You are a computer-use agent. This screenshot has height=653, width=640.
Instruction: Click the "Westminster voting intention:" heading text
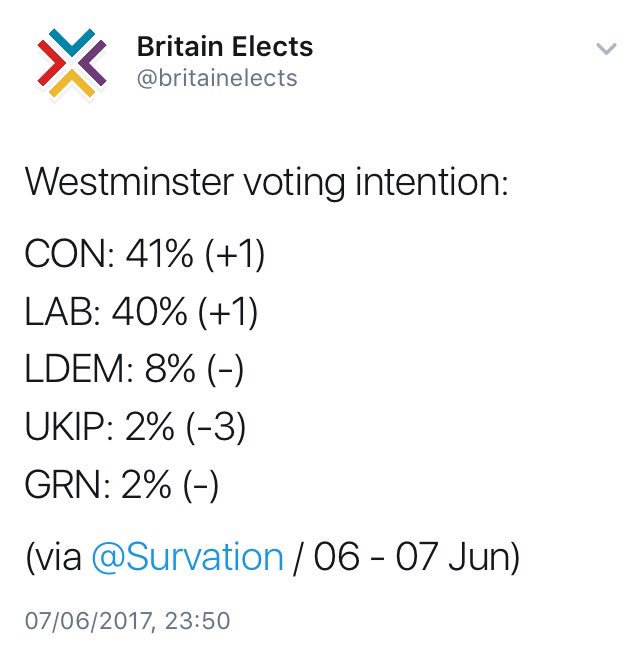click(266, 183)
